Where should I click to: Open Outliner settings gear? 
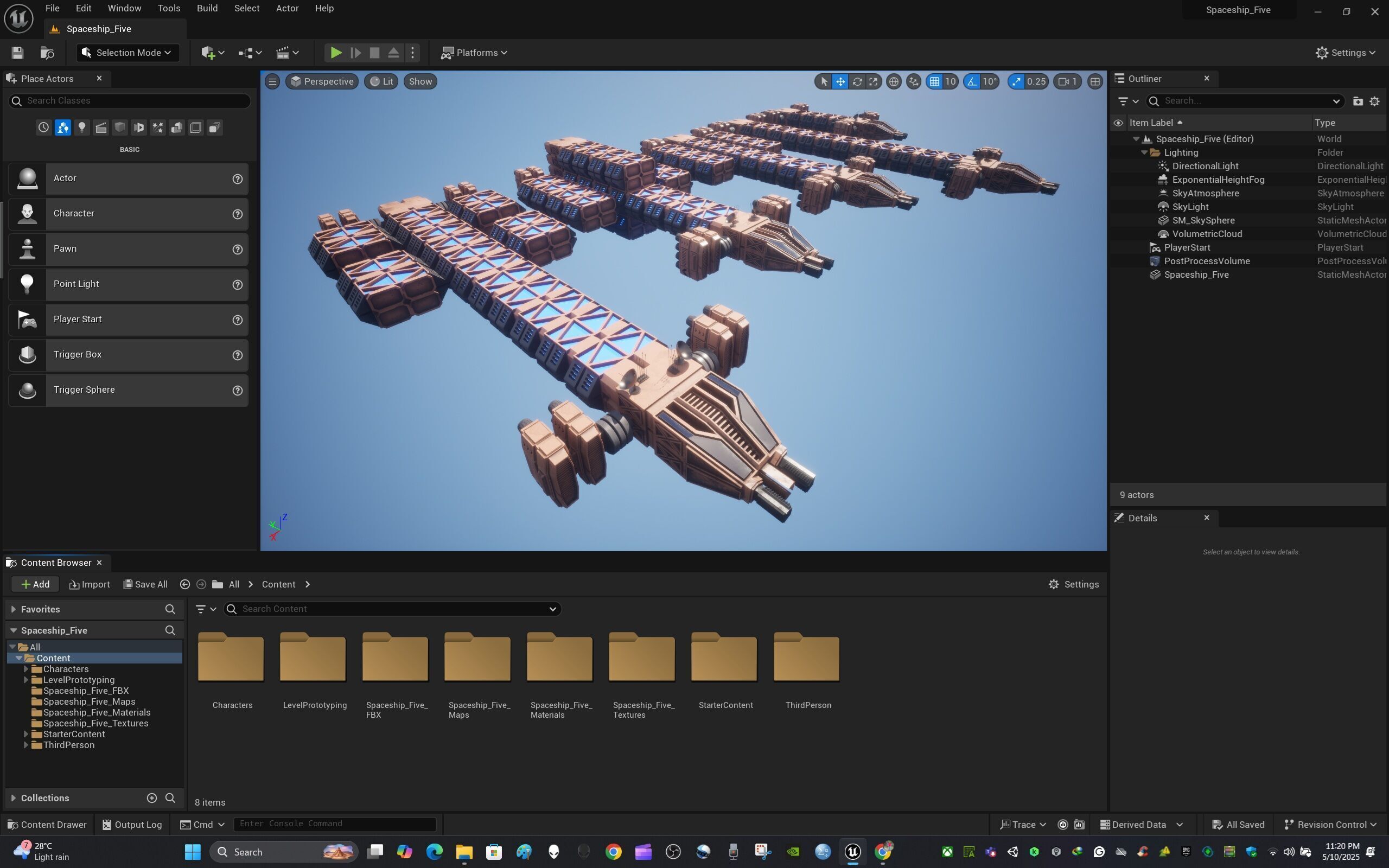(x=1374, y=101)
